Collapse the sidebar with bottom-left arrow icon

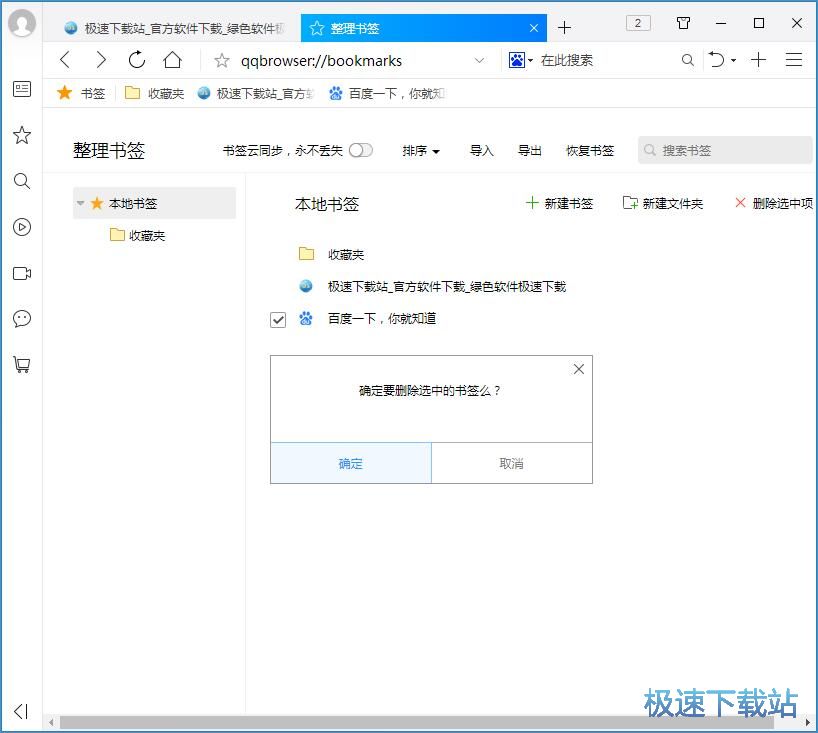(21, 711)
